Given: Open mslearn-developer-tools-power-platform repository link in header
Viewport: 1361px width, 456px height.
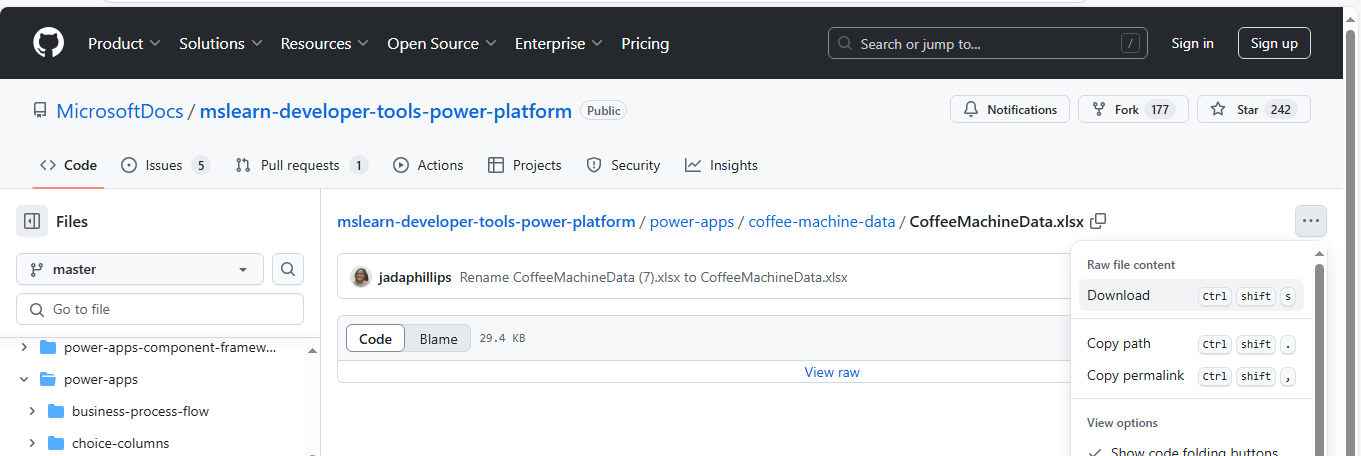Looking at the screenshot, I should [x=386, y=111].
